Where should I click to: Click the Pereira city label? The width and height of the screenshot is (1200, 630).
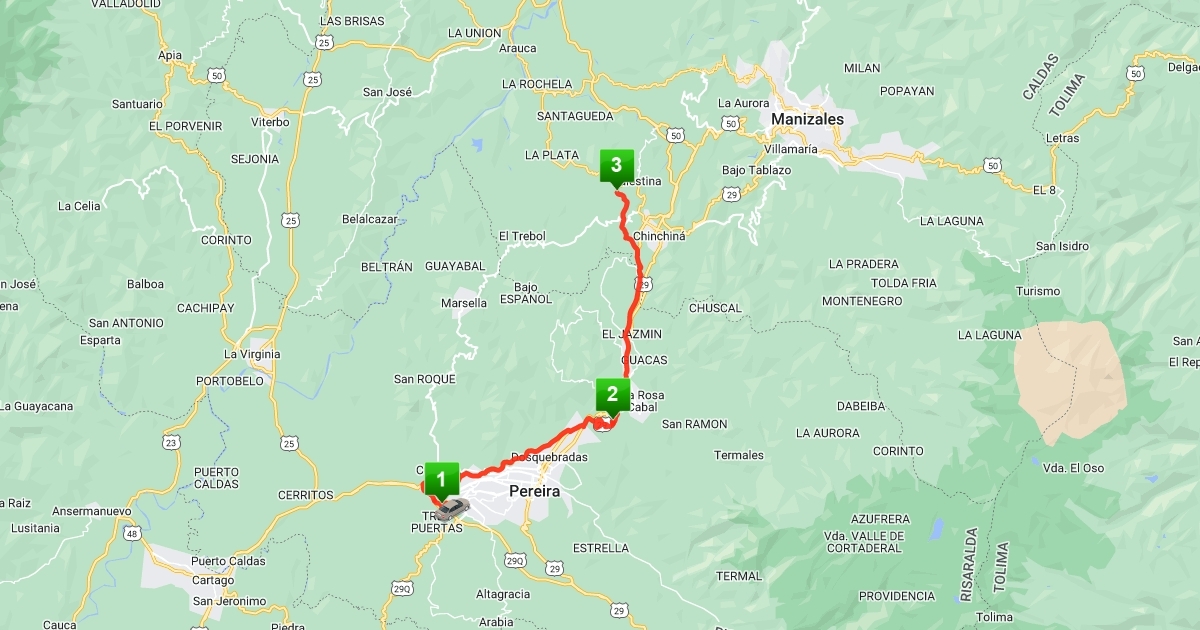point(534,492)
